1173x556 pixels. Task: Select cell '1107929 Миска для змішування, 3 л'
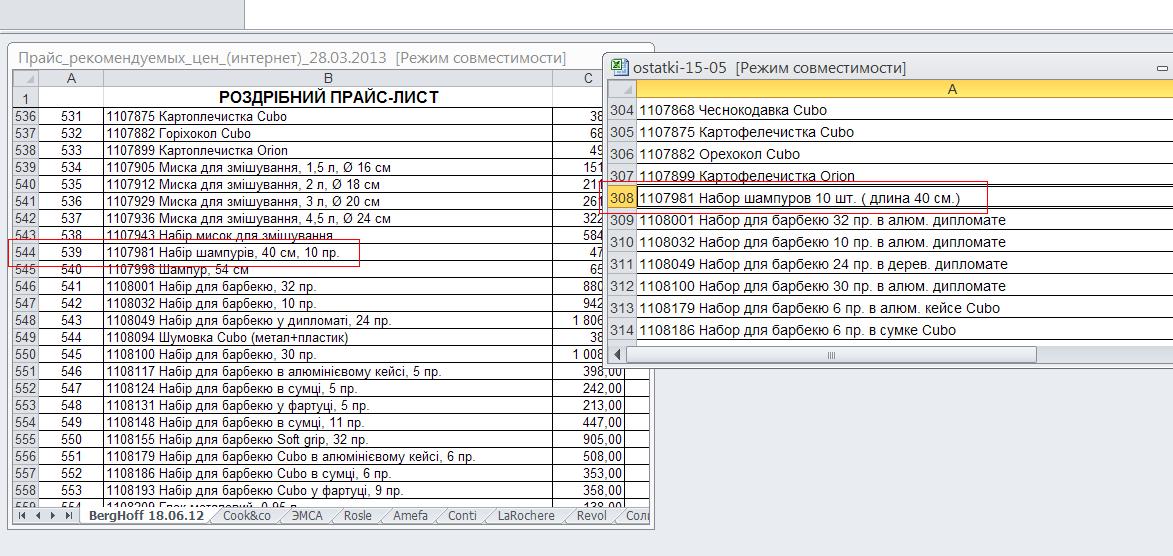tap(328, 201)
